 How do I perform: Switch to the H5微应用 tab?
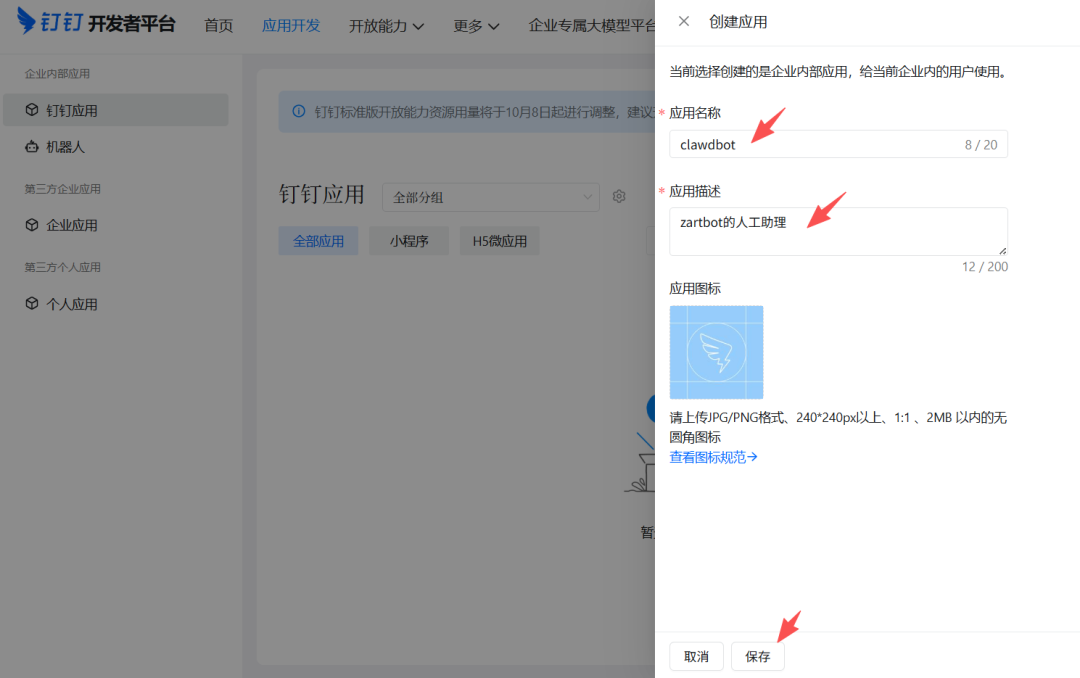coord(499,240)
